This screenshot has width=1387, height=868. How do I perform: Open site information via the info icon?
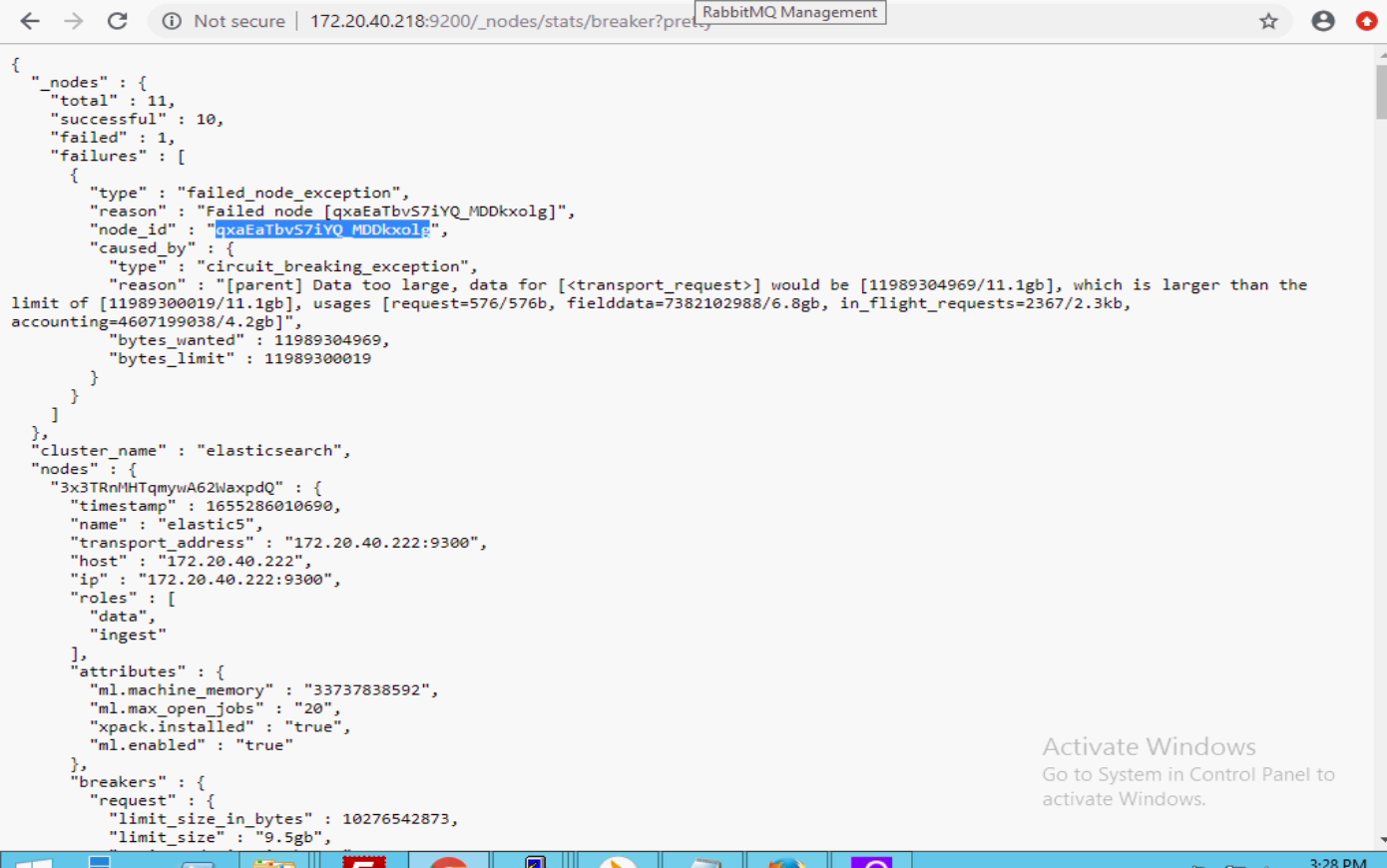pyautogui.click(x=172, y=21)
